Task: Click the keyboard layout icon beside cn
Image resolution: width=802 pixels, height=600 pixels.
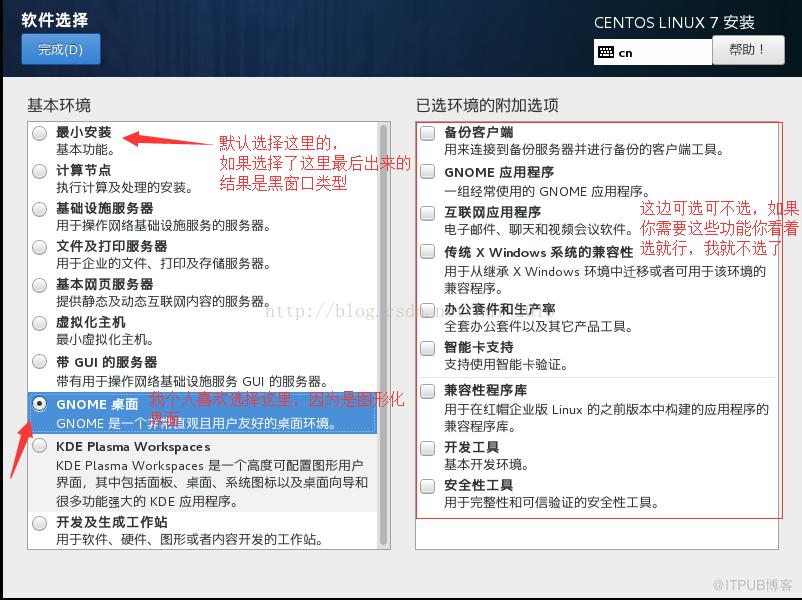Action: pyautogui.click(x=606, y=52)
